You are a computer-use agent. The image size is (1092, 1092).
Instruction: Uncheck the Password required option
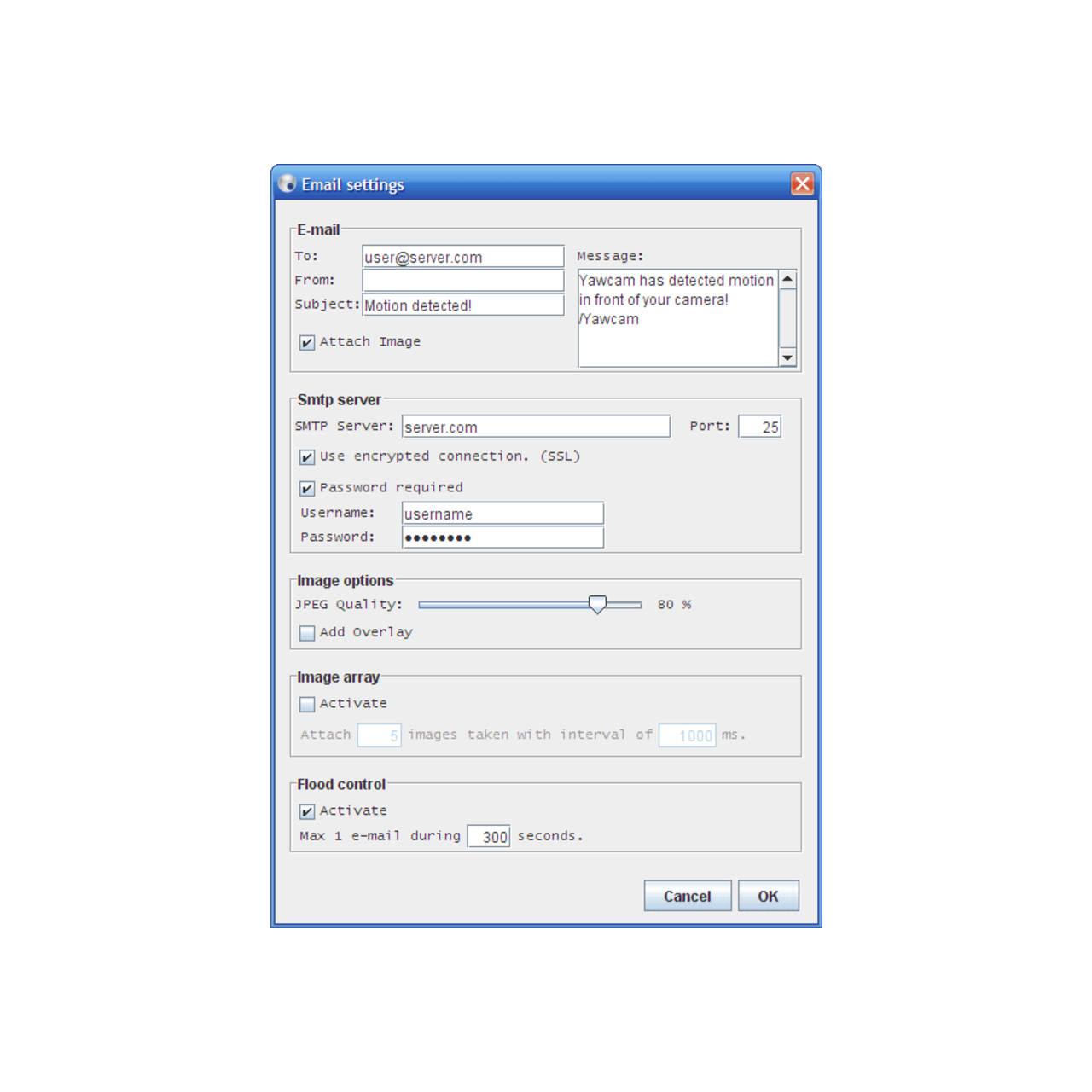coord(307,489)
